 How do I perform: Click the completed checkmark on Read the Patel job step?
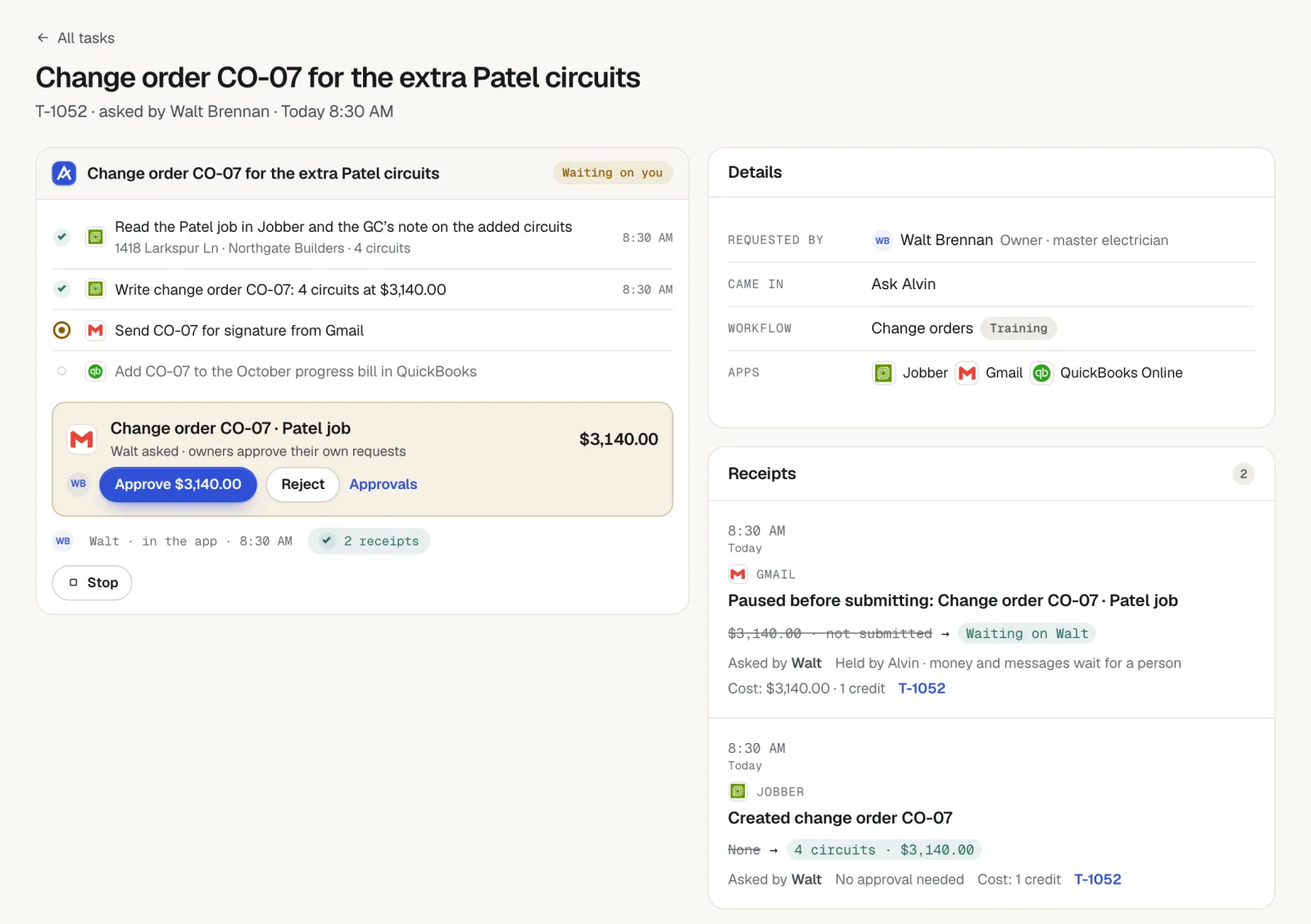click(x=61, y=237)
